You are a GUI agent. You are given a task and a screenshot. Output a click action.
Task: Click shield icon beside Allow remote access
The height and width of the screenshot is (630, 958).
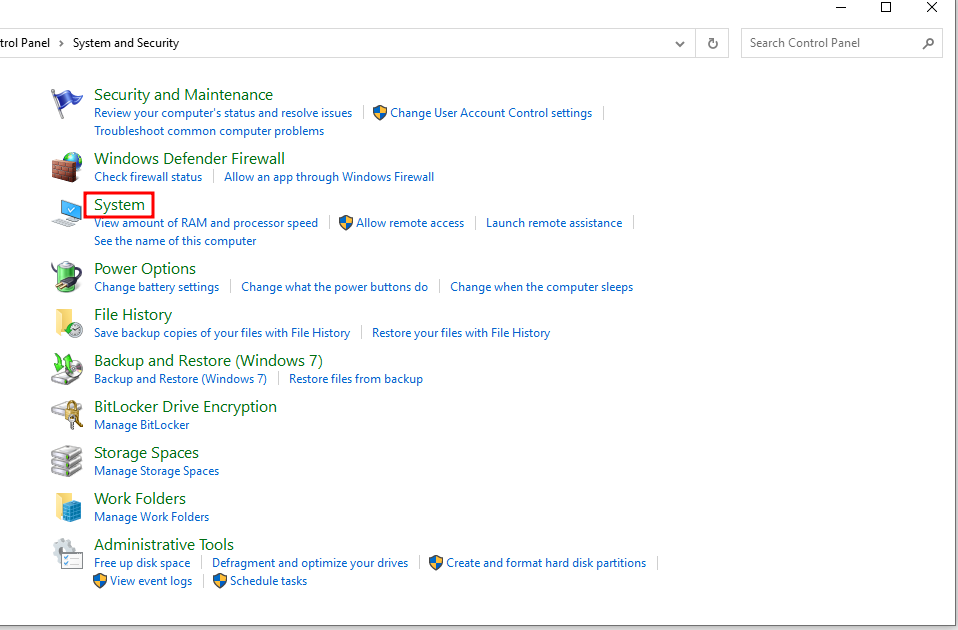point(346,223)
